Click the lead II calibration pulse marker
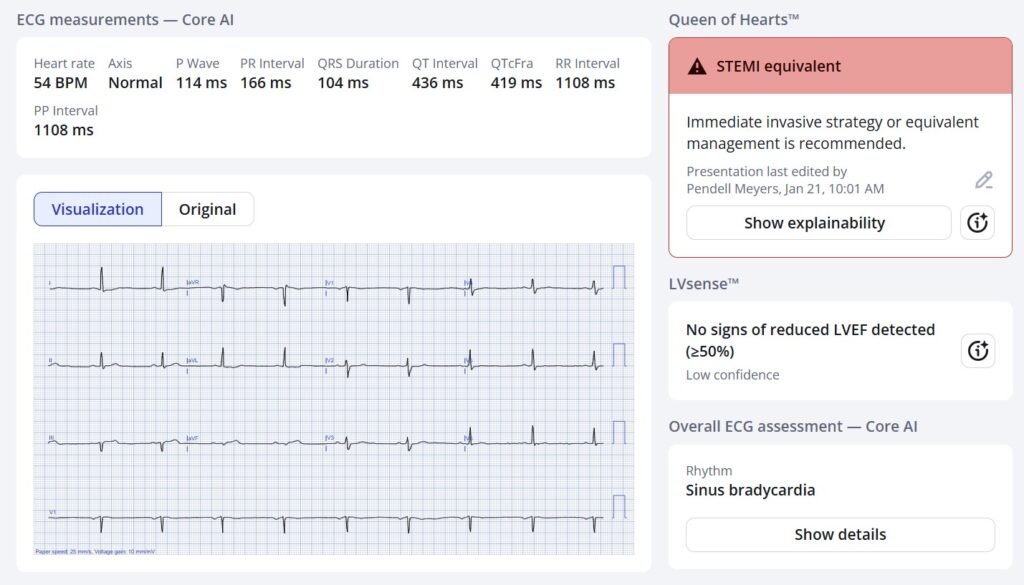1024x585 pixels. point(619,354)
